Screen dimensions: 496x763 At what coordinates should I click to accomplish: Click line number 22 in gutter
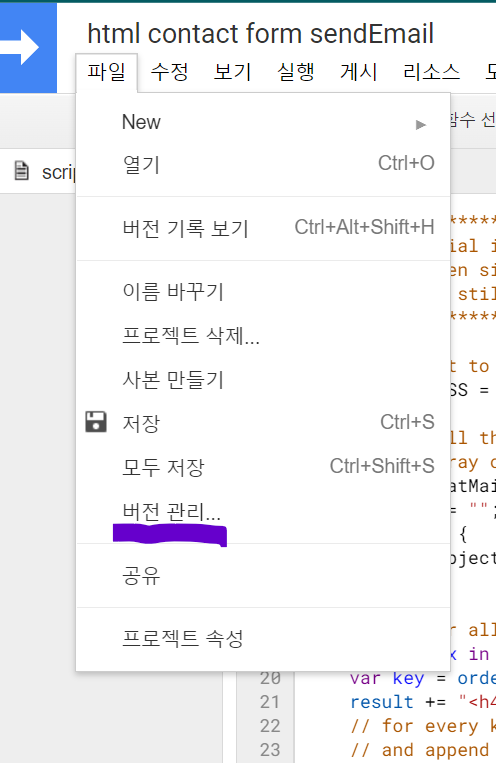pos(270,726)
